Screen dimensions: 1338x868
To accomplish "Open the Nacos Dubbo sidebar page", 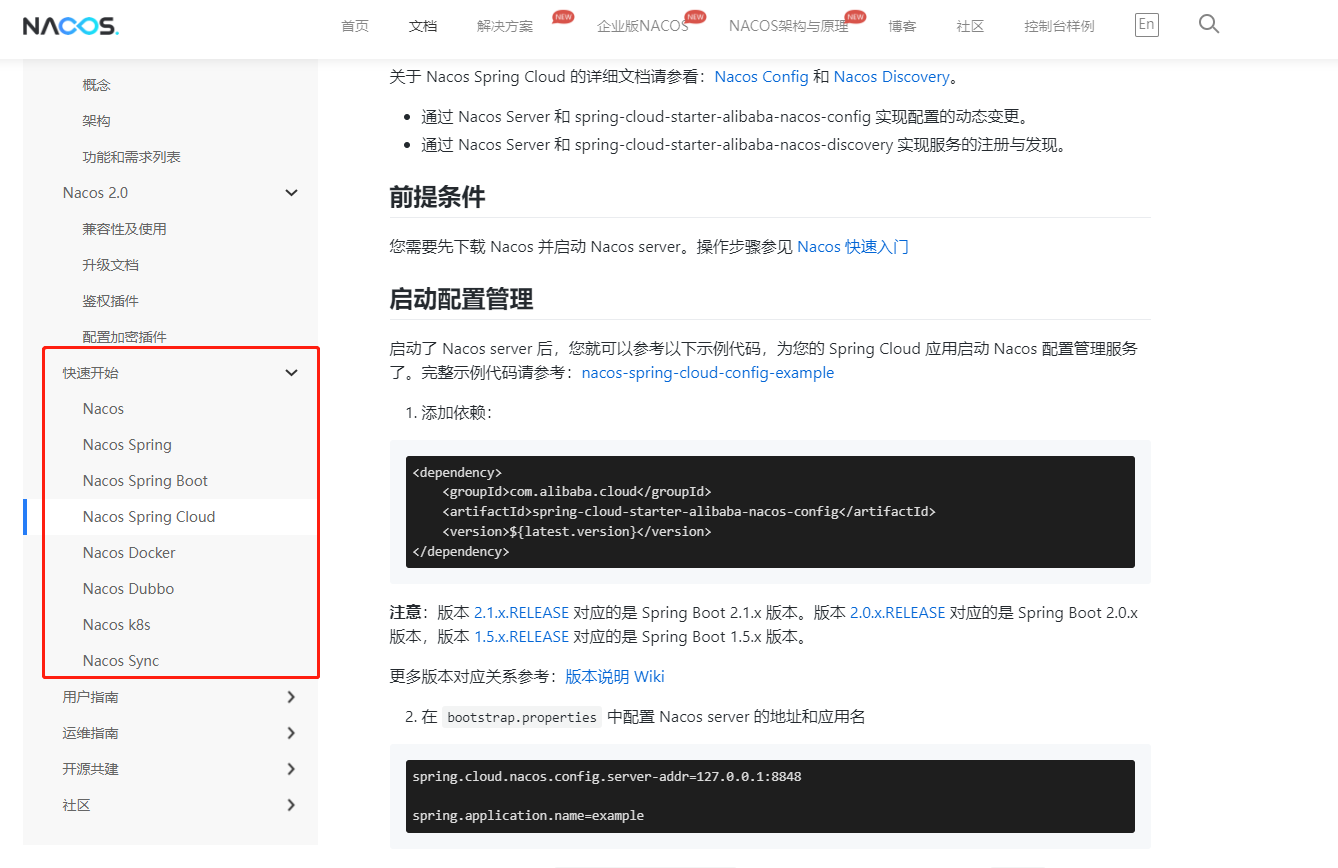I will pyautogui.click(x=129, y=589).
